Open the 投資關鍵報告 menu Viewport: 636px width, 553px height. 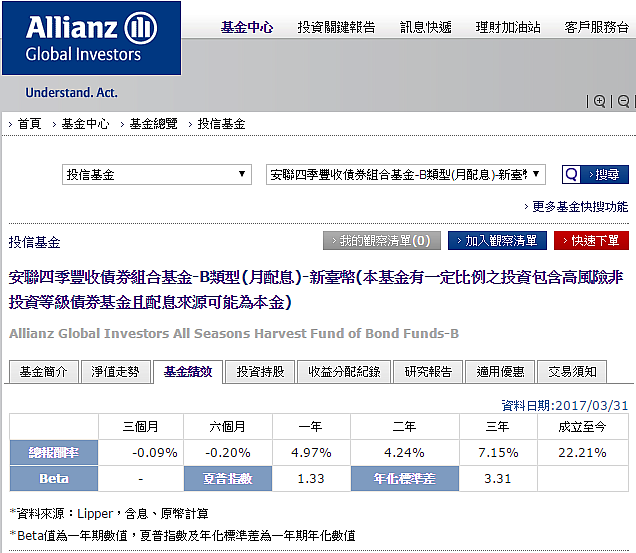pos(336,27)
